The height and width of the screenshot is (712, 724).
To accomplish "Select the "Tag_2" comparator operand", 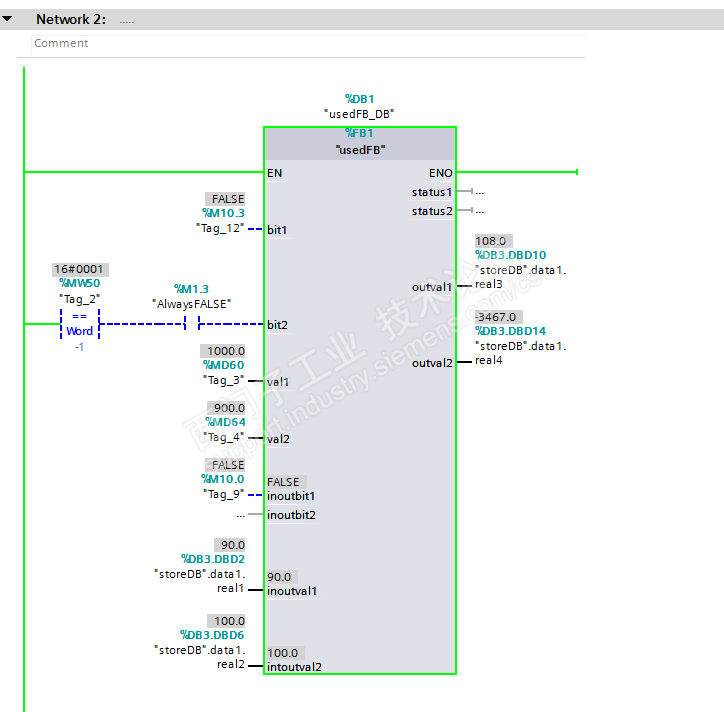I will tap(79, 299).
